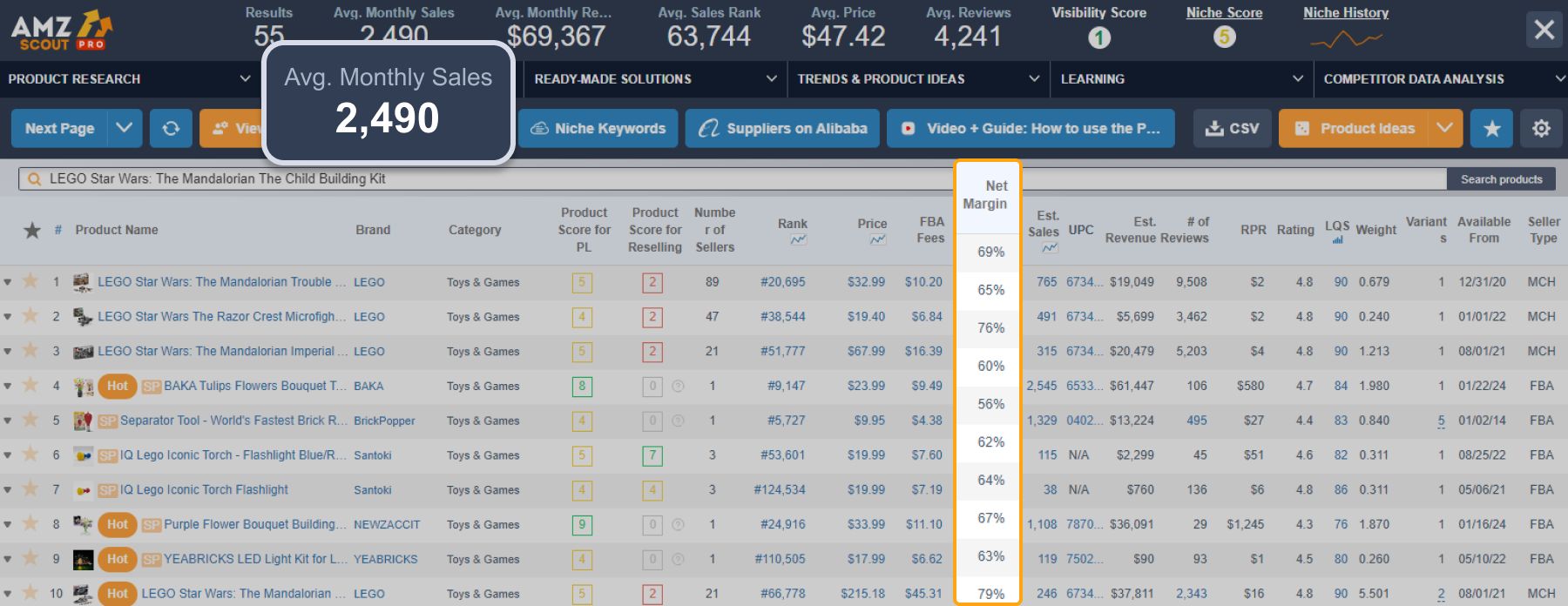1568x606 pixels.
Task: Favorite row 3 Mandalorian Imperial with star
Action: pos(30,350)
